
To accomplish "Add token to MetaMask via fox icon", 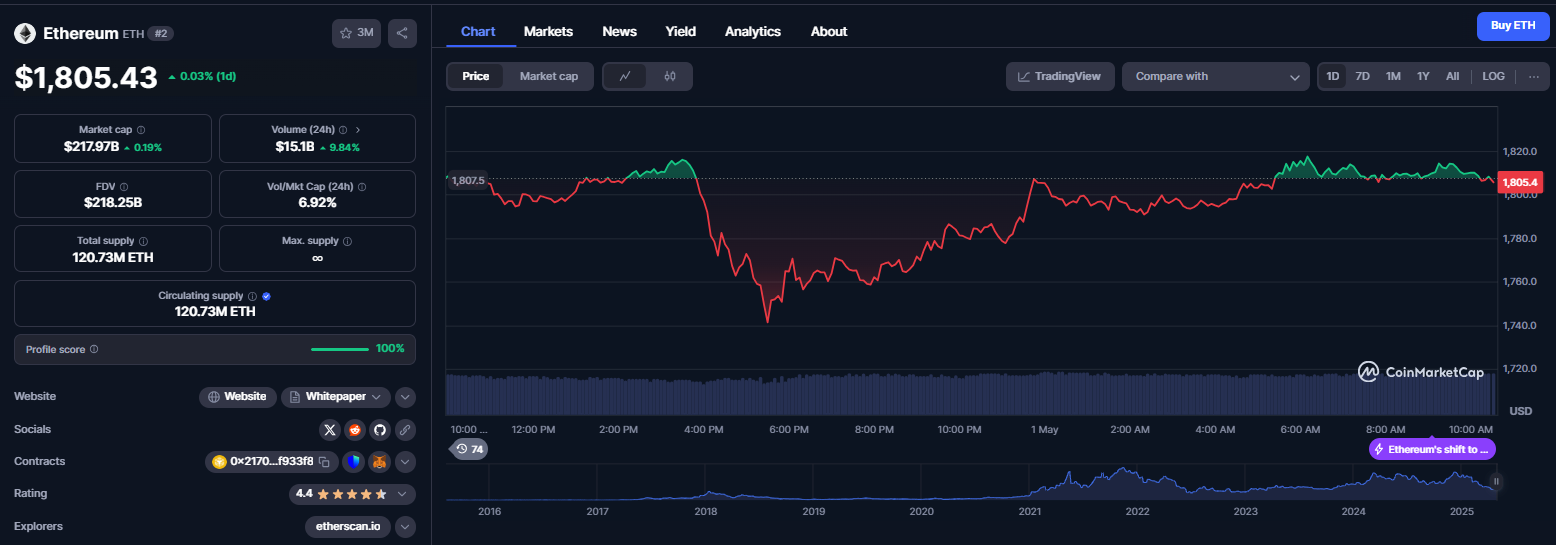I will (x=379, y=462).
